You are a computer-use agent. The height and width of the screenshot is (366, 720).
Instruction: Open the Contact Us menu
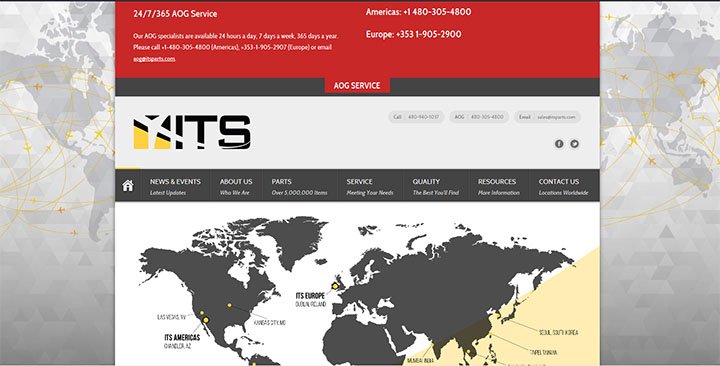(563, 186)
